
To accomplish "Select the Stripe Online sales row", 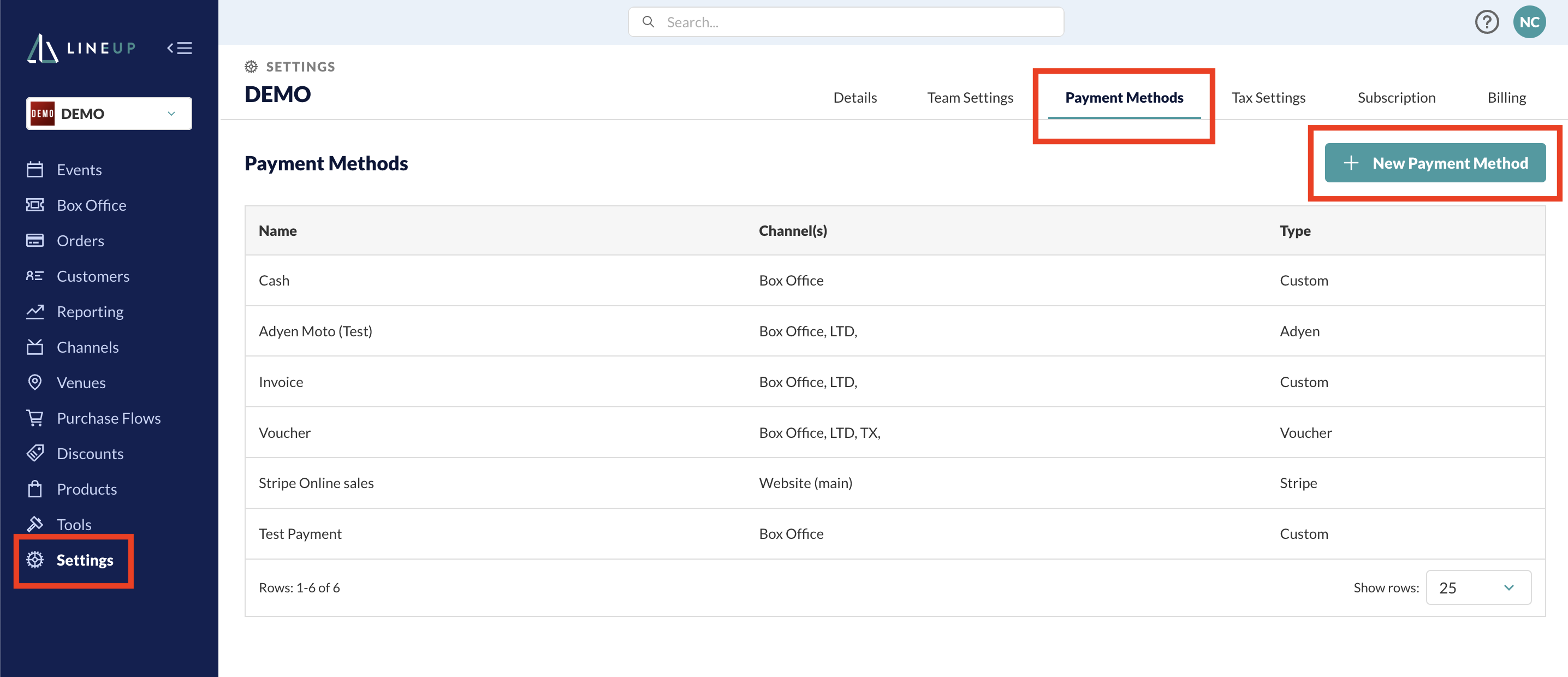I will [895, 483].
